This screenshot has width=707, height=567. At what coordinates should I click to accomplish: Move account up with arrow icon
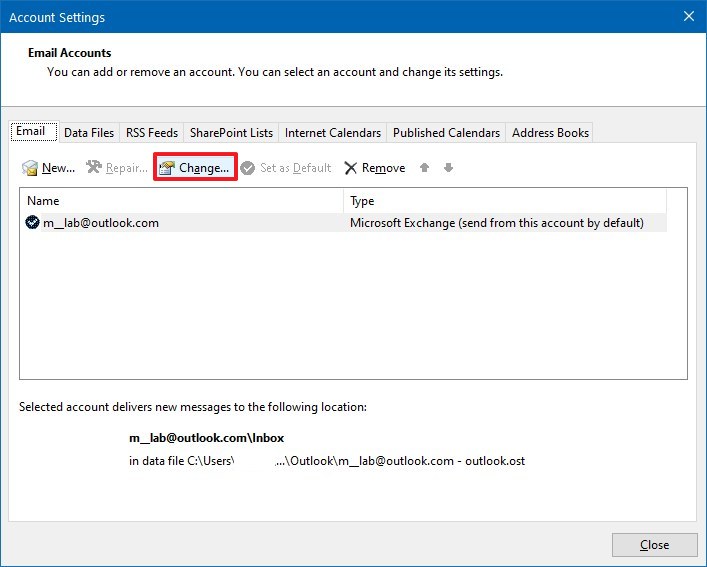424,168
